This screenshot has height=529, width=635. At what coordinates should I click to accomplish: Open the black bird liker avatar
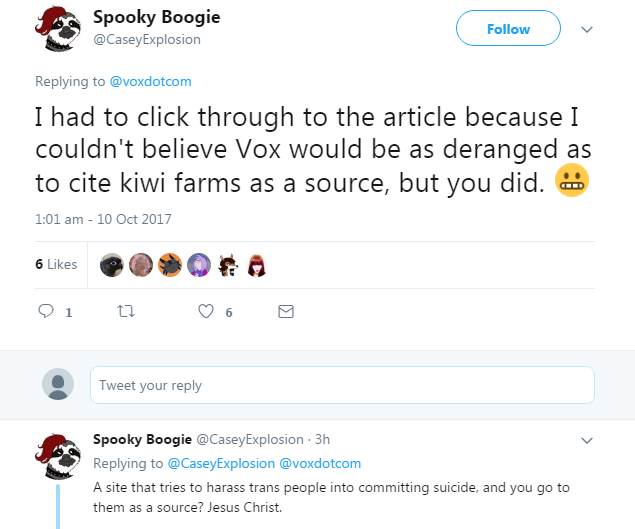click(112, 265)
